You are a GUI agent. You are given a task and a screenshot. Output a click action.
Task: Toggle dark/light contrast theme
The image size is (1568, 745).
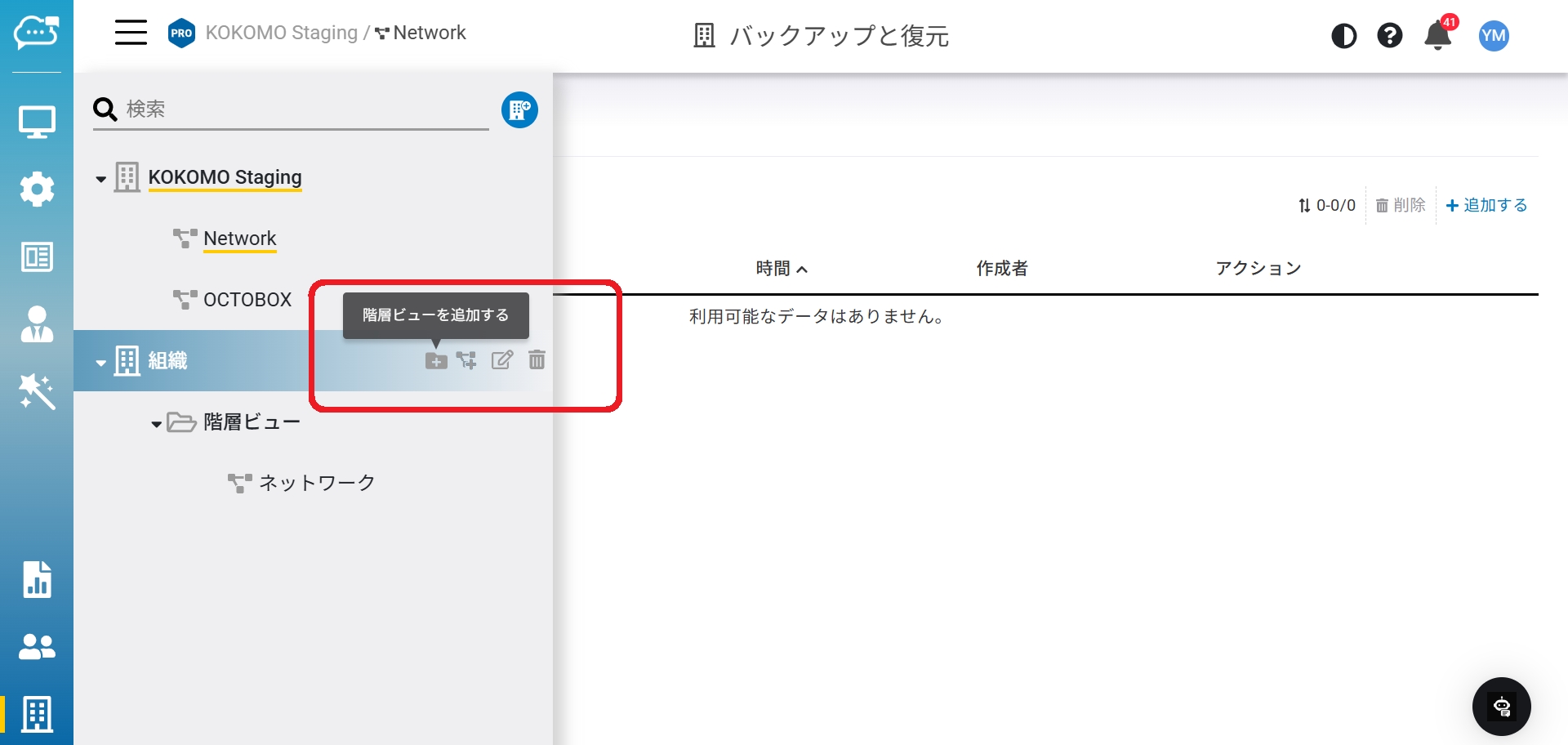click(1343, 36)
